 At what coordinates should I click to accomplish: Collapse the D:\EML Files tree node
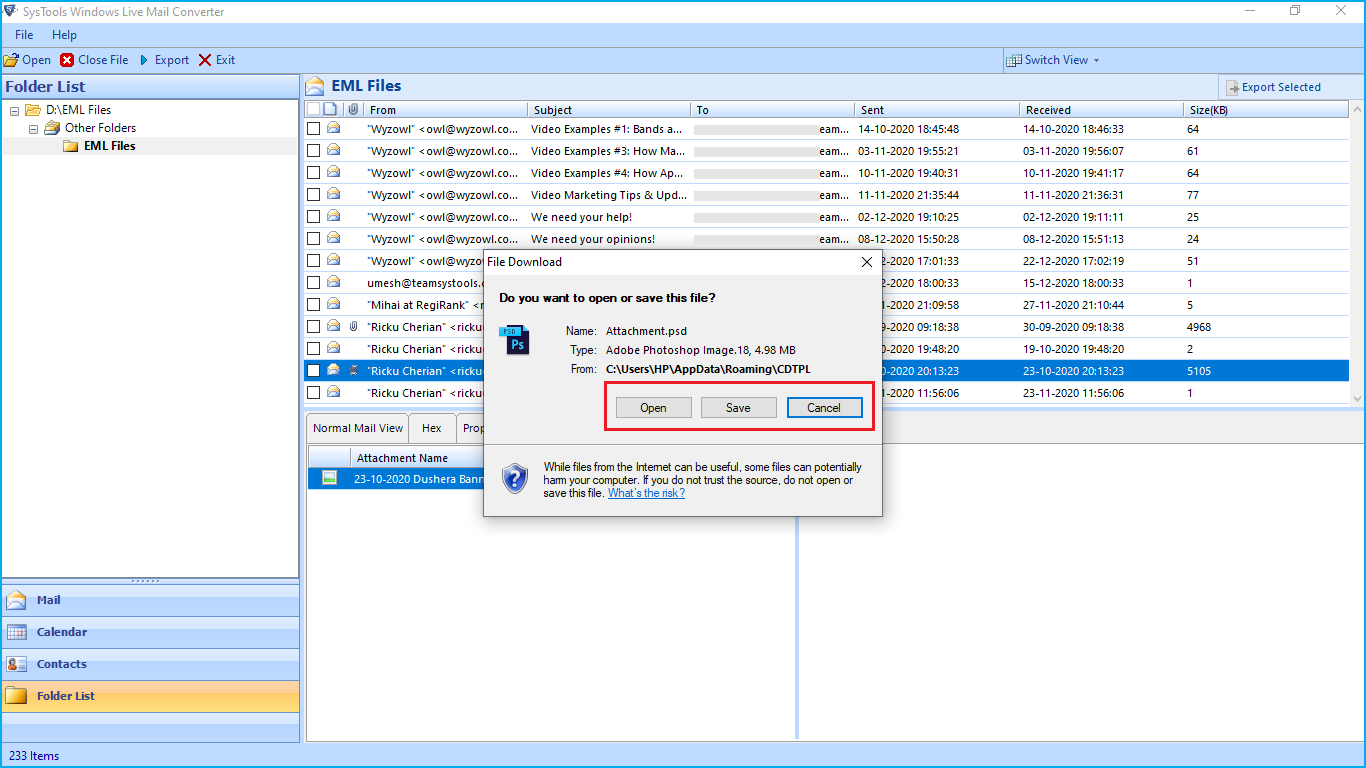(14, 110)
